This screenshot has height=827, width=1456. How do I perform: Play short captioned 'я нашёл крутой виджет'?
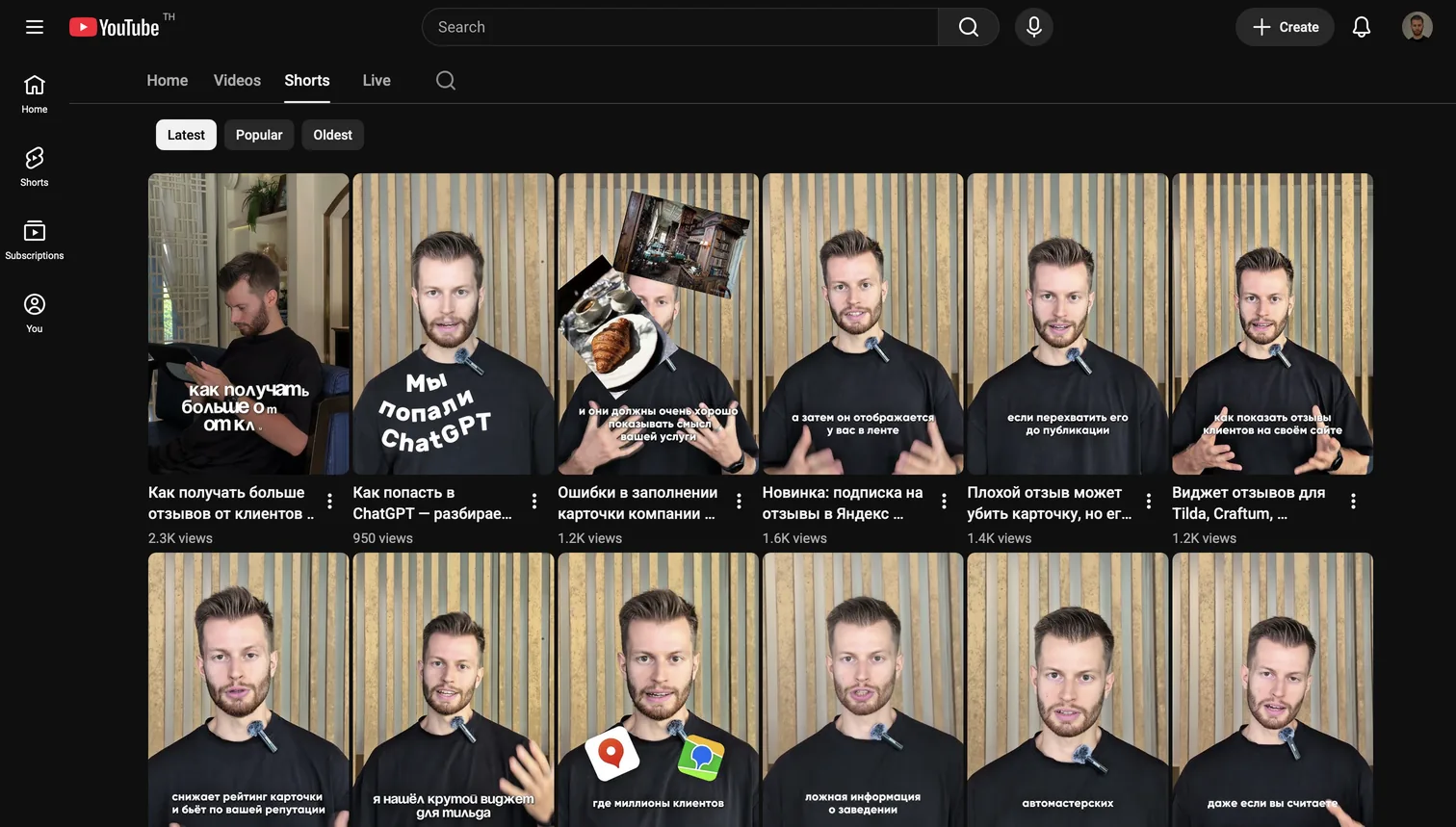(x=454, y=689)
